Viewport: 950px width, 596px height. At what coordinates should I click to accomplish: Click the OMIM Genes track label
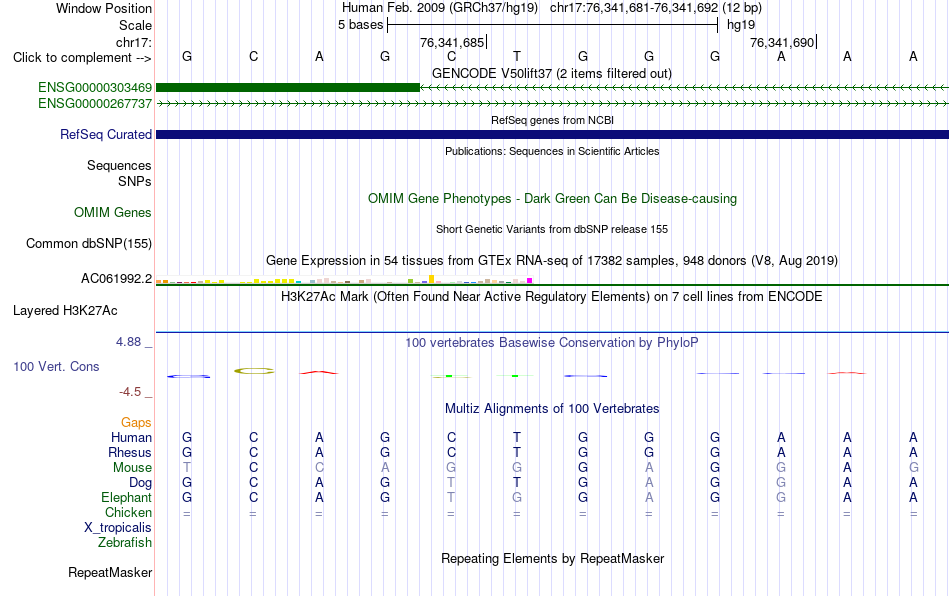click(113, 213)
